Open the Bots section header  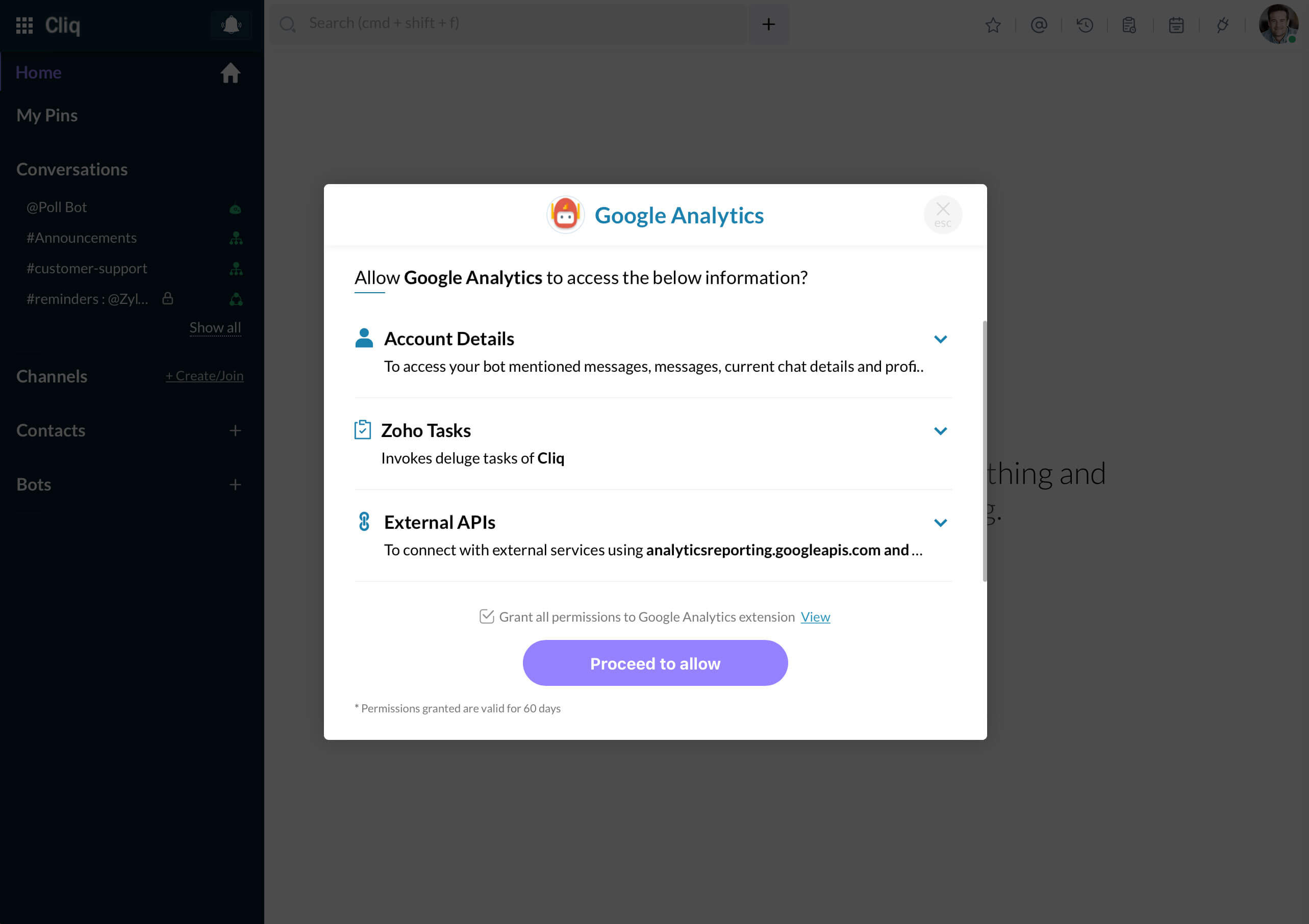34,484
